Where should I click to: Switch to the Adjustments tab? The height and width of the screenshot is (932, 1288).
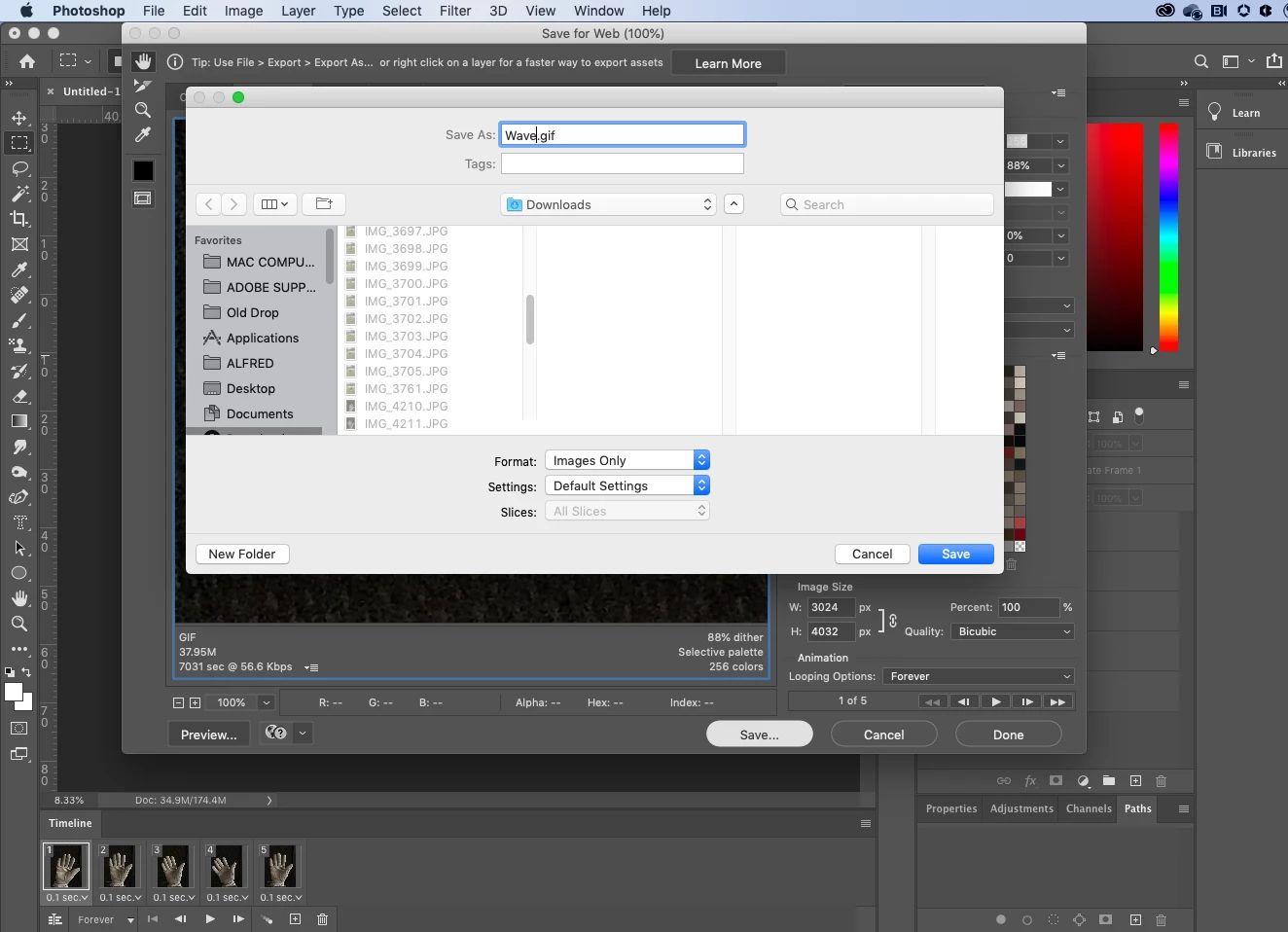coord(1021,808)
